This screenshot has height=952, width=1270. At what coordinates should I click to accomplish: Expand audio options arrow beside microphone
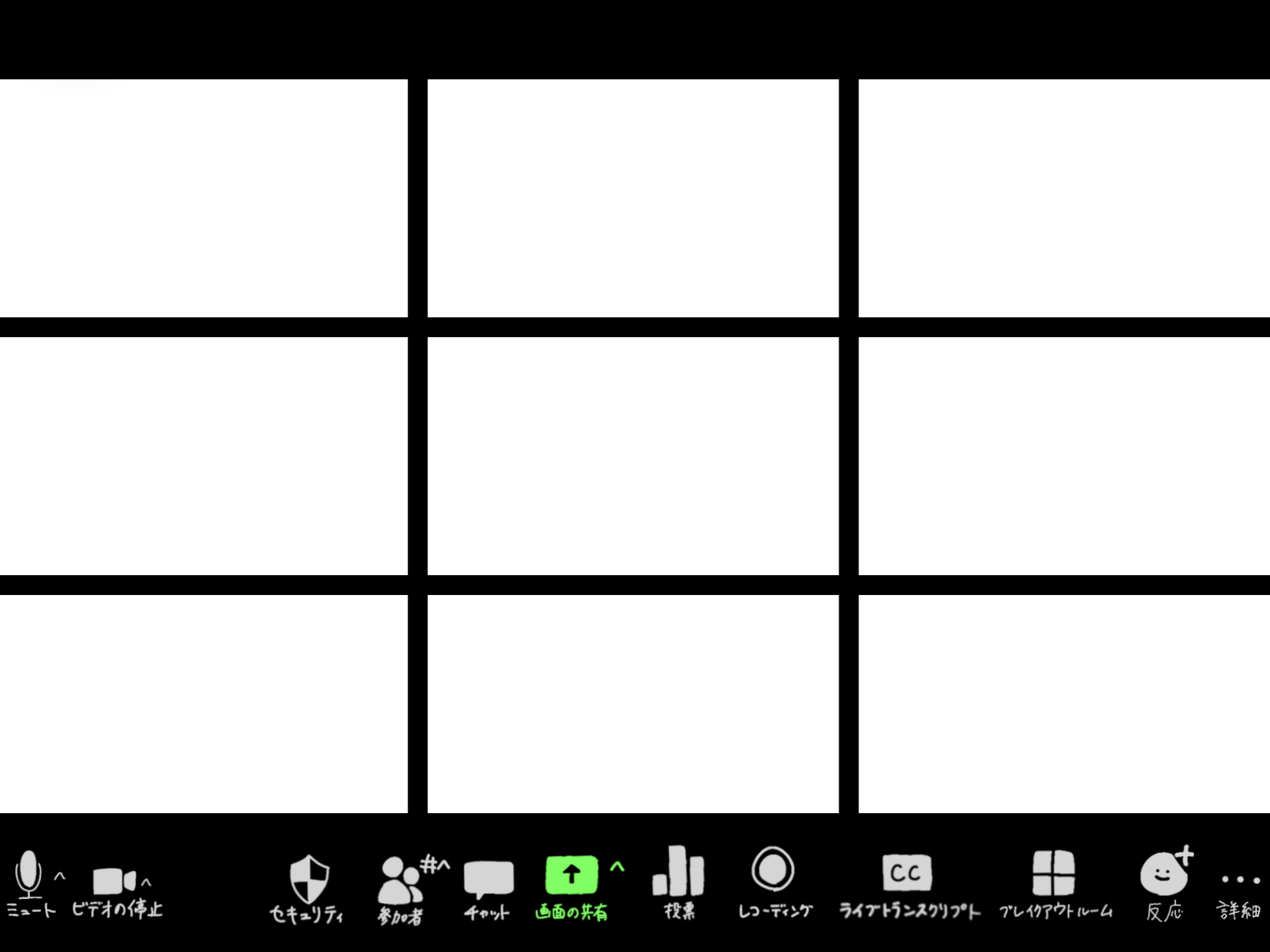point(60,877)
